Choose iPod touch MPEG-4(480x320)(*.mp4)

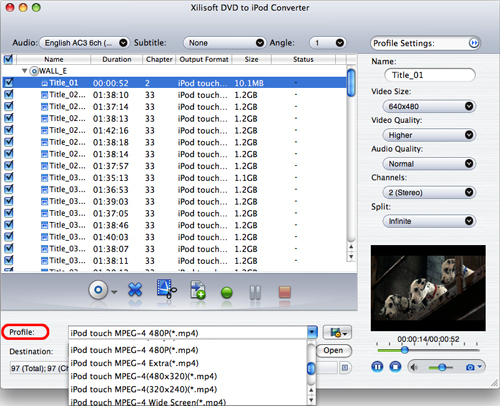click(188, 376)
